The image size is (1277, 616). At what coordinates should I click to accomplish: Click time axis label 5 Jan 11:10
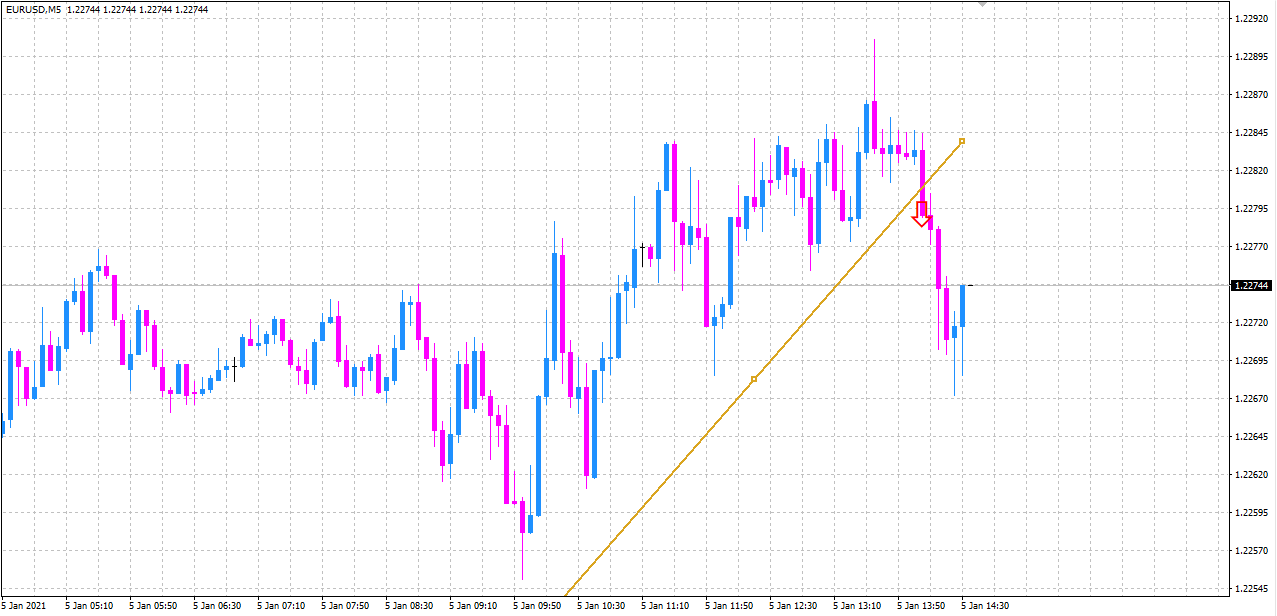point(665,606)
